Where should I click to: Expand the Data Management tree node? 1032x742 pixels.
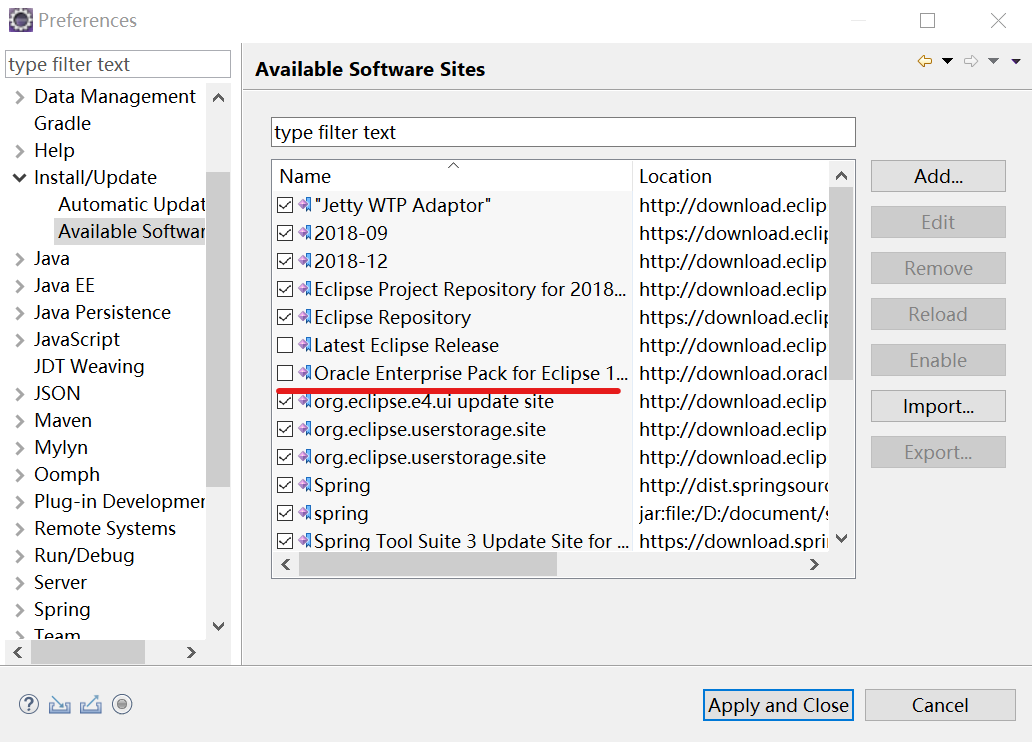pos(20,97)
